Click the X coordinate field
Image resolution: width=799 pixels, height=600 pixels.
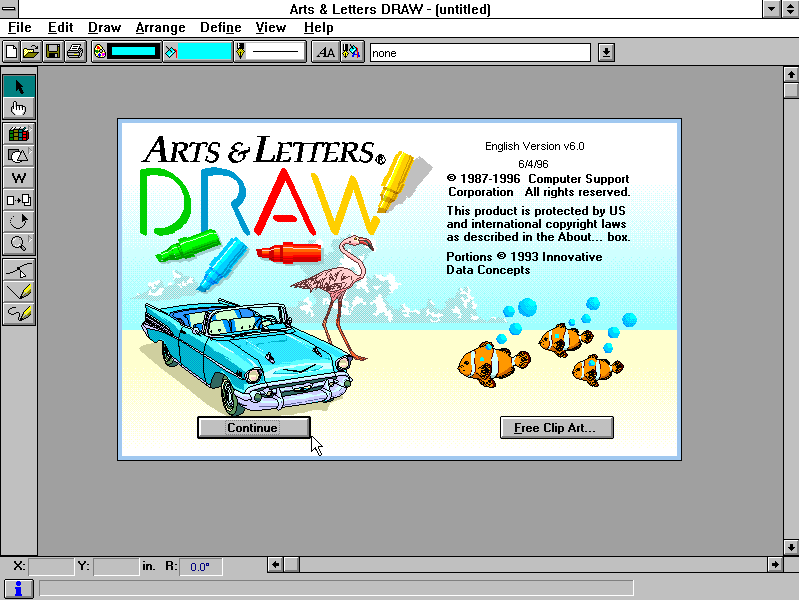pos(51,566)
